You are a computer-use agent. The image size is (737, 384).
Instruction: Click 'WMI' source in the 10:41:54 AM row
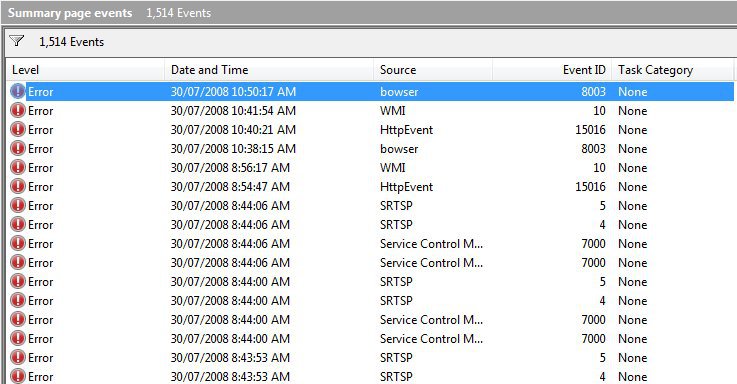(x=392, y=110)
